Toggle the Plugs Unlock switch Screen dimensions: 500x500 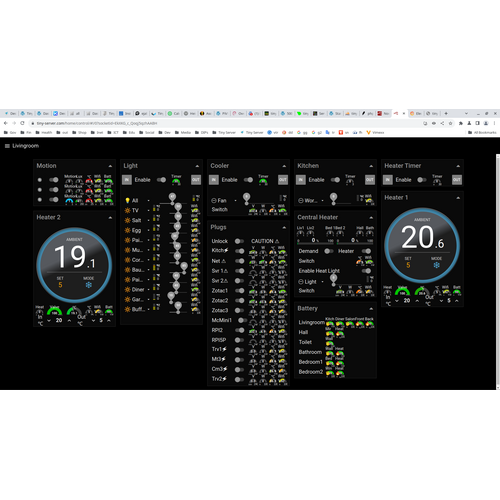tap(239, 241)
